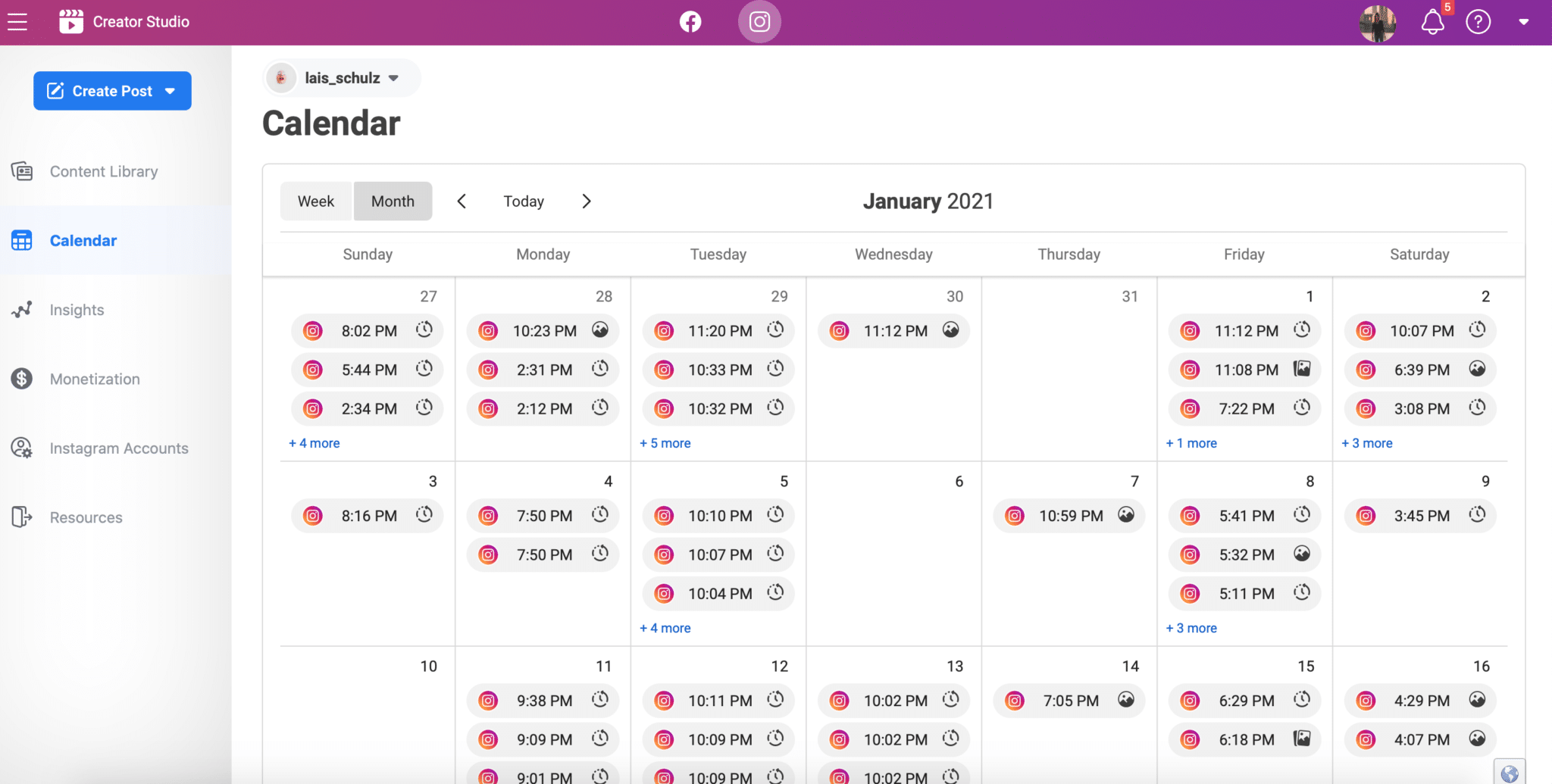Open the 11:20 PM post on Tuesday 29

718,330
